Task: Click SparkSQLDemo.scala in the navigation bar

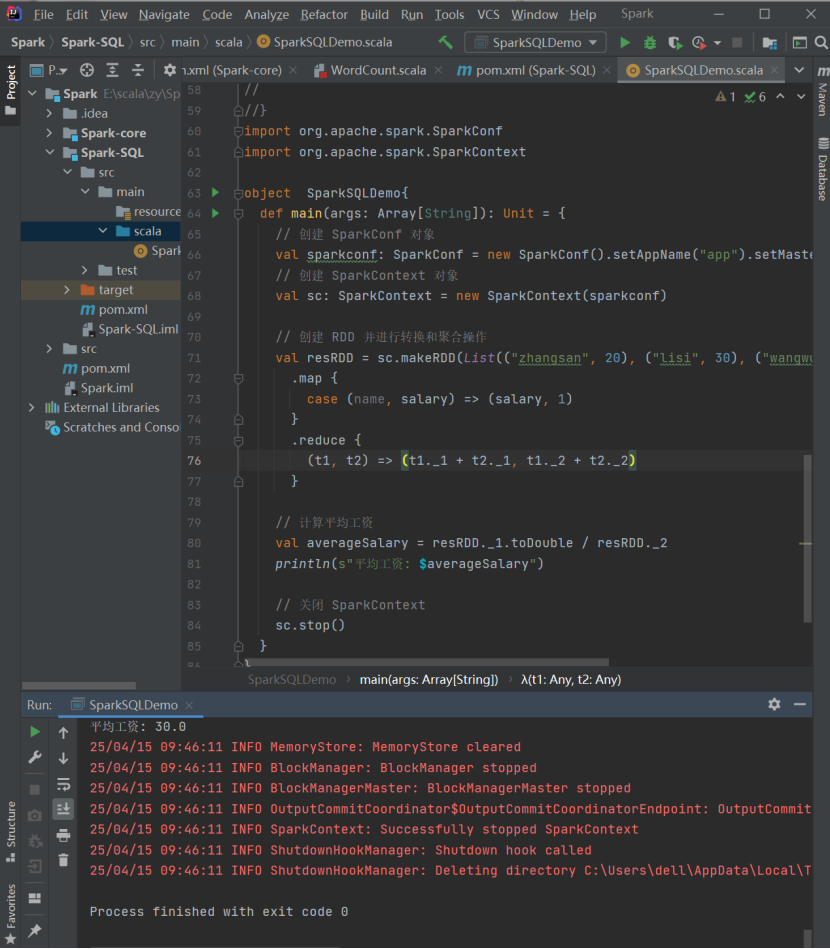Action: [x=325, y=42]
